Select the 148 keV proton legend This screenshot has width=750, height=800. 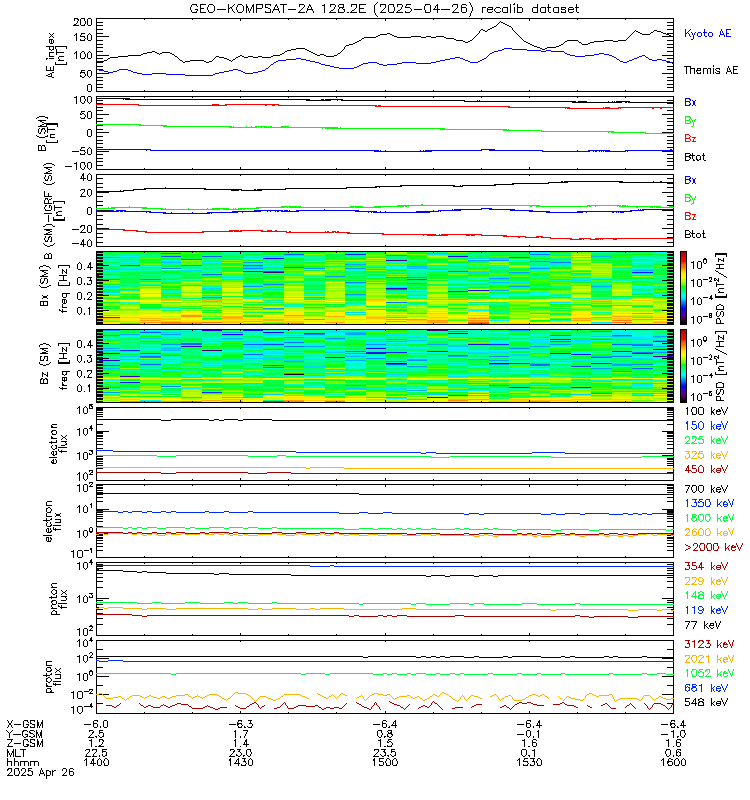(x=706, y=595)
